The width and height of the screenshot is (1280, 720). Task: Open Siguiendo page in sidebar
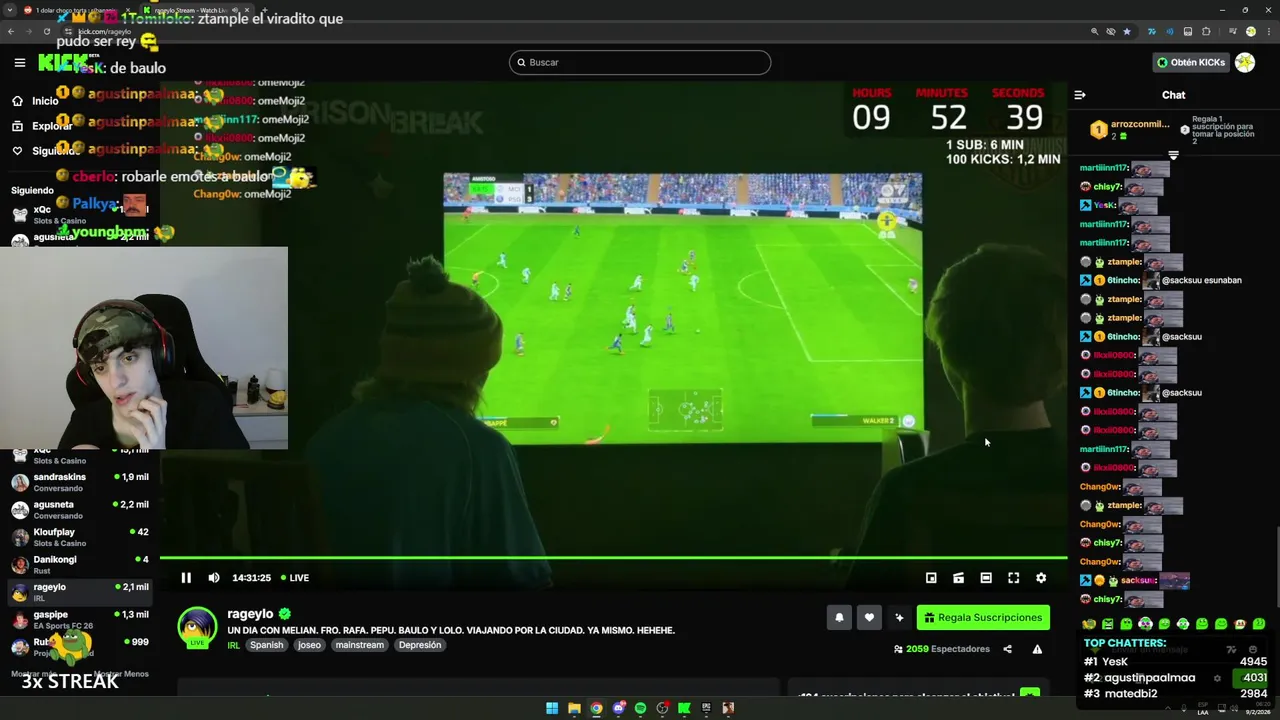pyautogui.click(x=45, y=151)
